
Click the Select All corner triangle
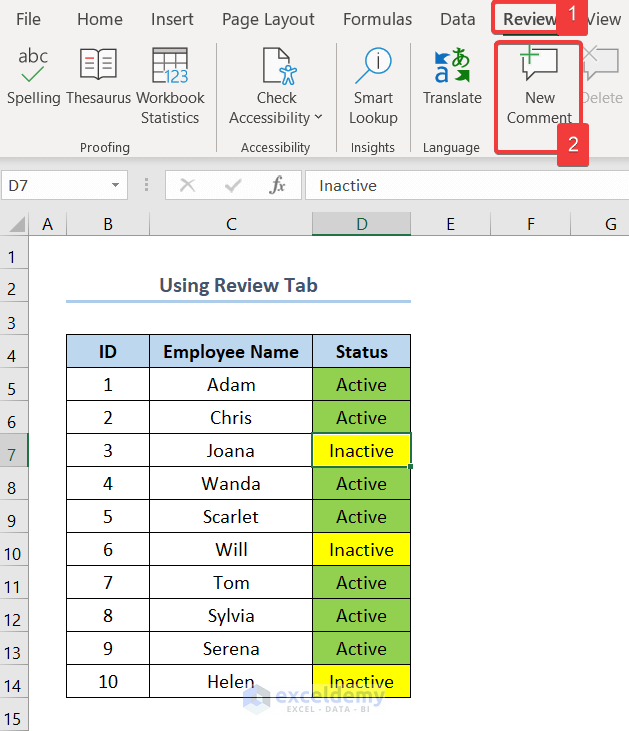point(18,225)
